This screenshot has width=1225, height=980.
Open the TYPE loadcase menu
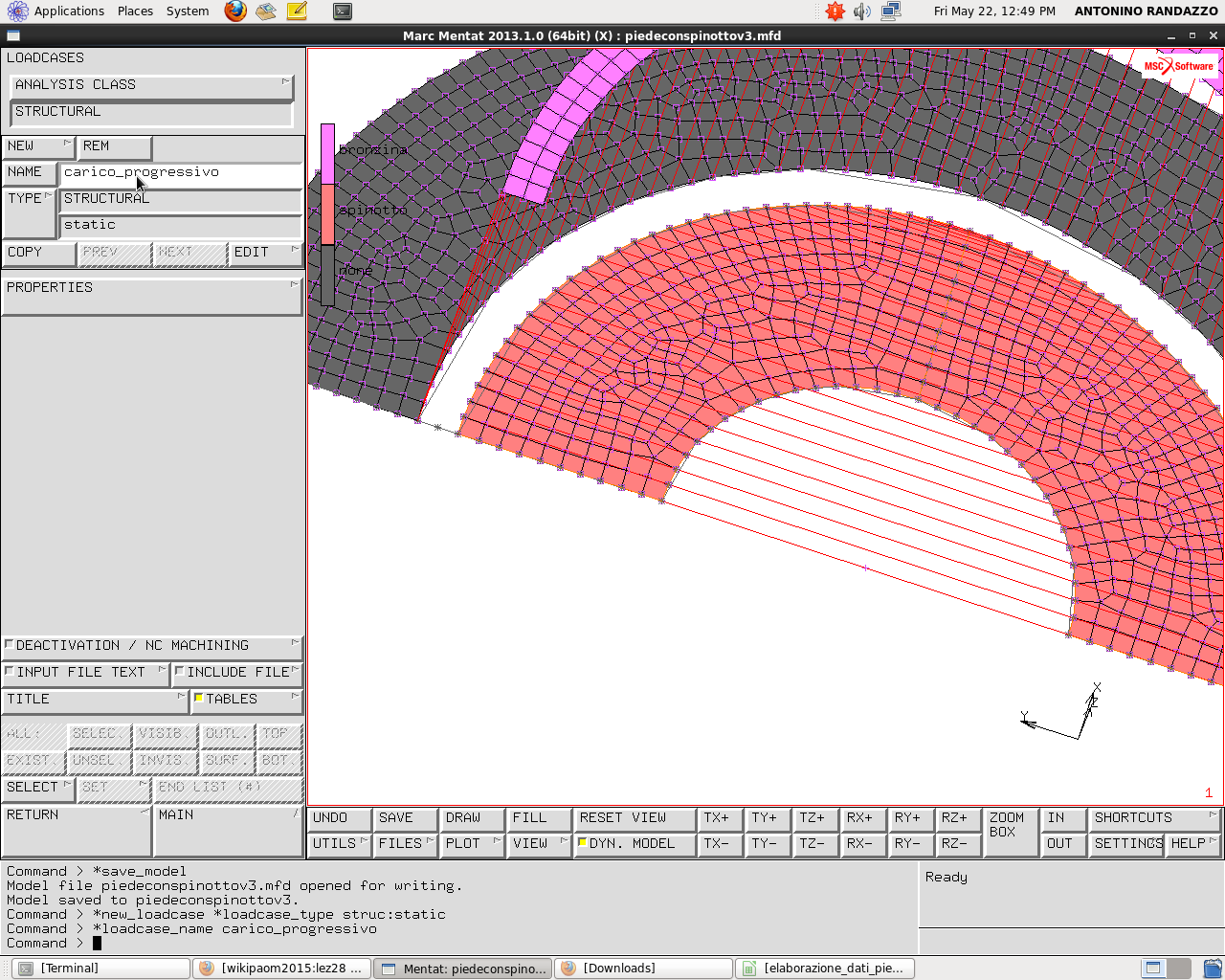(x=30, y=212)
